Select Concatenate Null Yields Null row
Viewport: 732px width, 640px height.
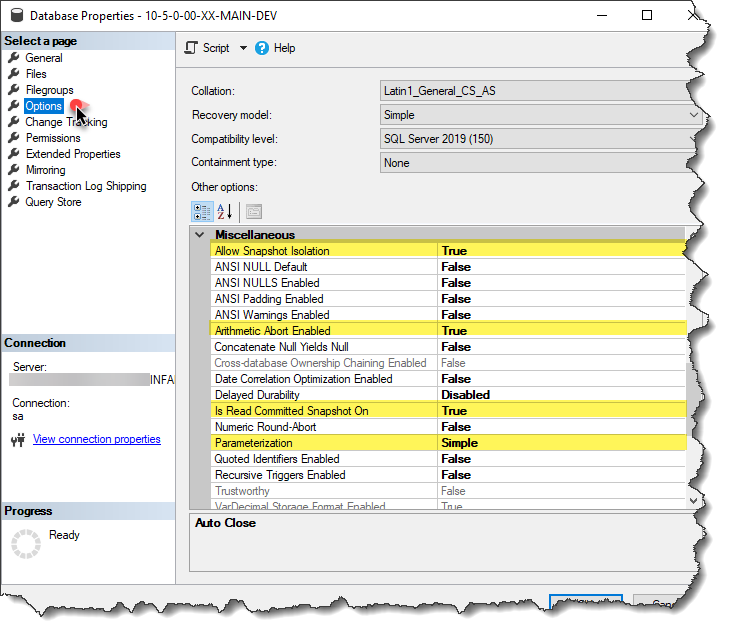click(448, 347)
